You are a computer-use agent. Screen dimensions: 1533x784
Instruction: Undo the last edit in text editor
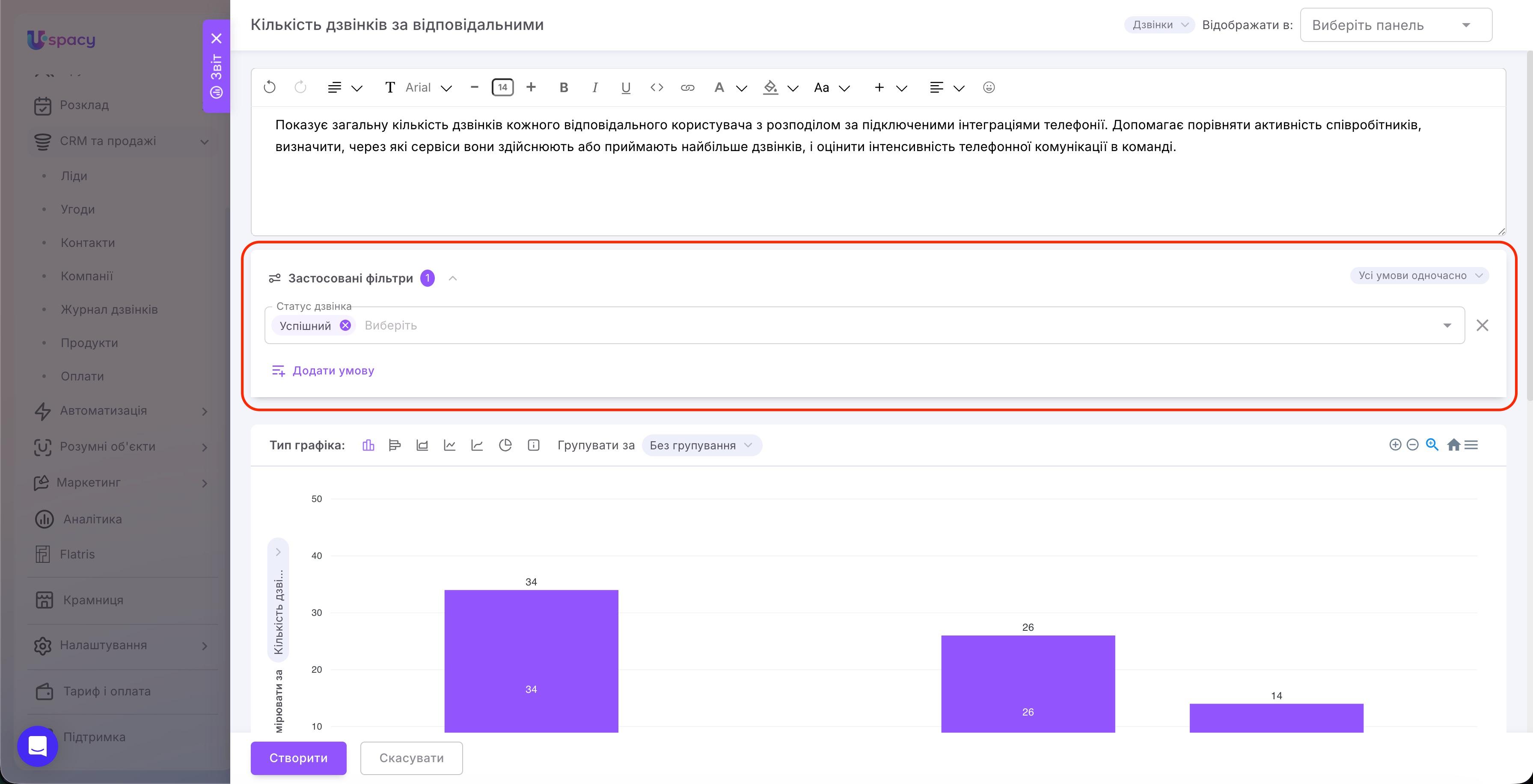tap(270, 87)
